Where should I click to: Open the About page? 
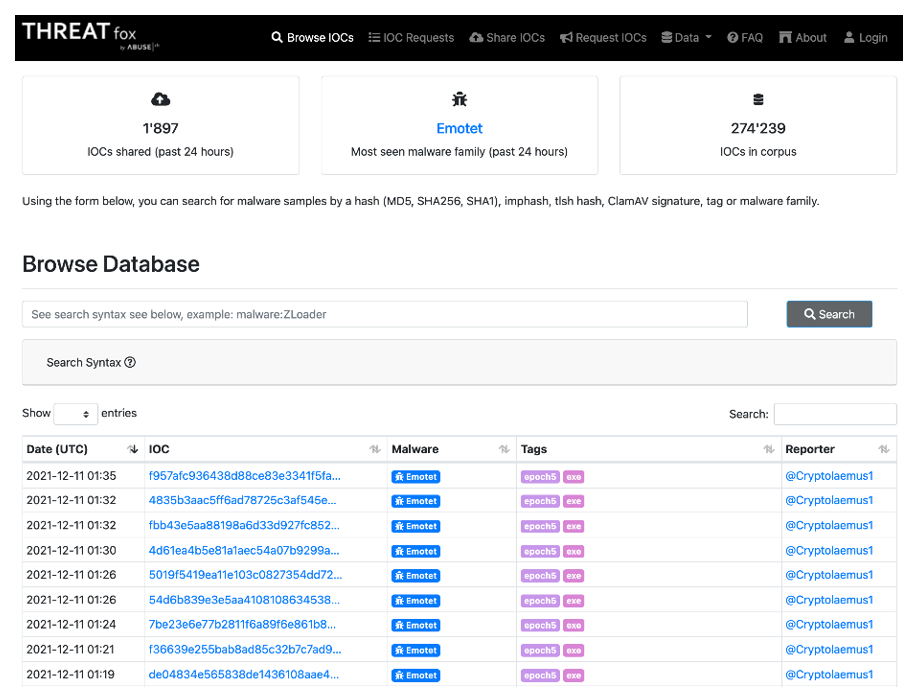[803, 37]
